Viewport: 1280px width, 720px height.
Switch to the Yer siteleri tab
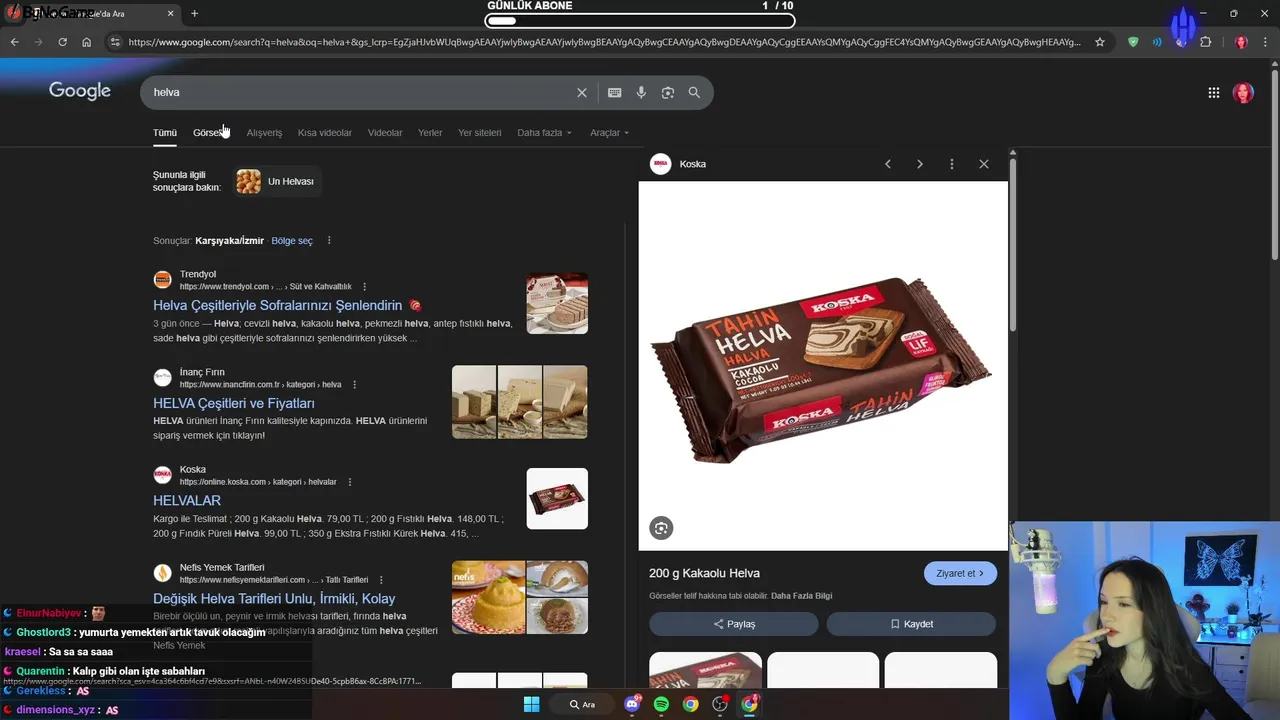coord(480,133)
